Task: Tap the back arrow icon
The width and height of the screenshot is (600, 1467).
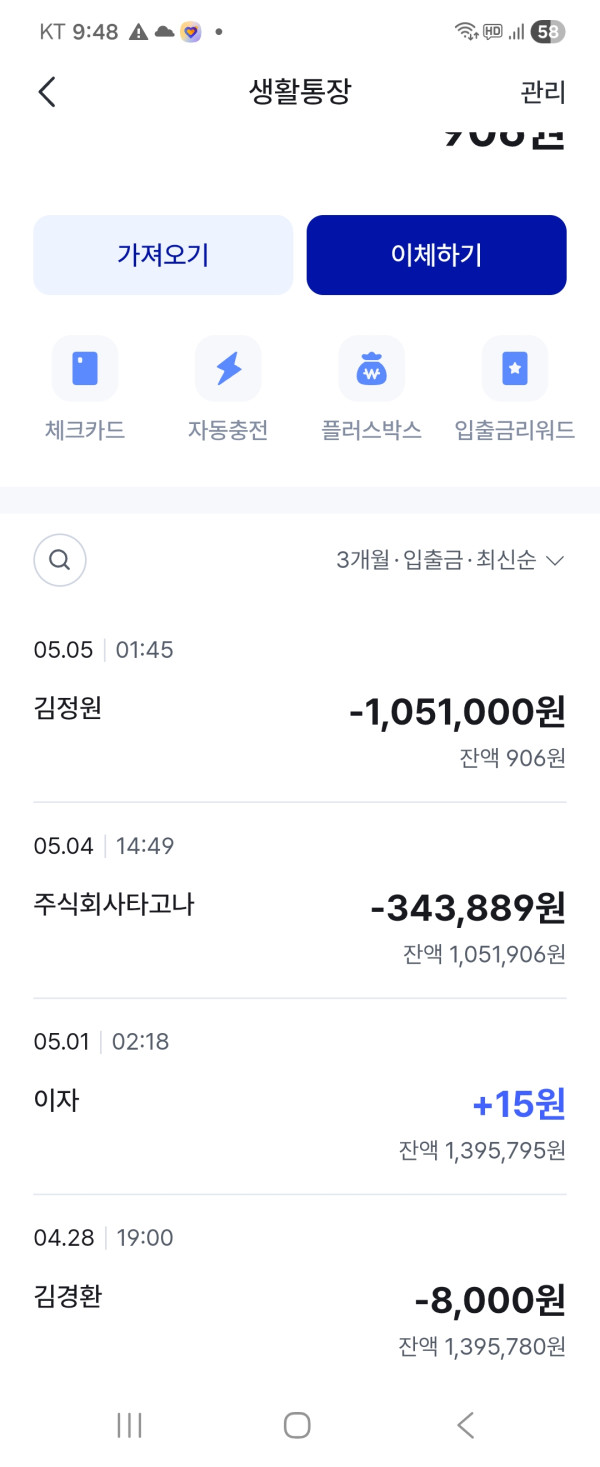Action: coord(46,92)
